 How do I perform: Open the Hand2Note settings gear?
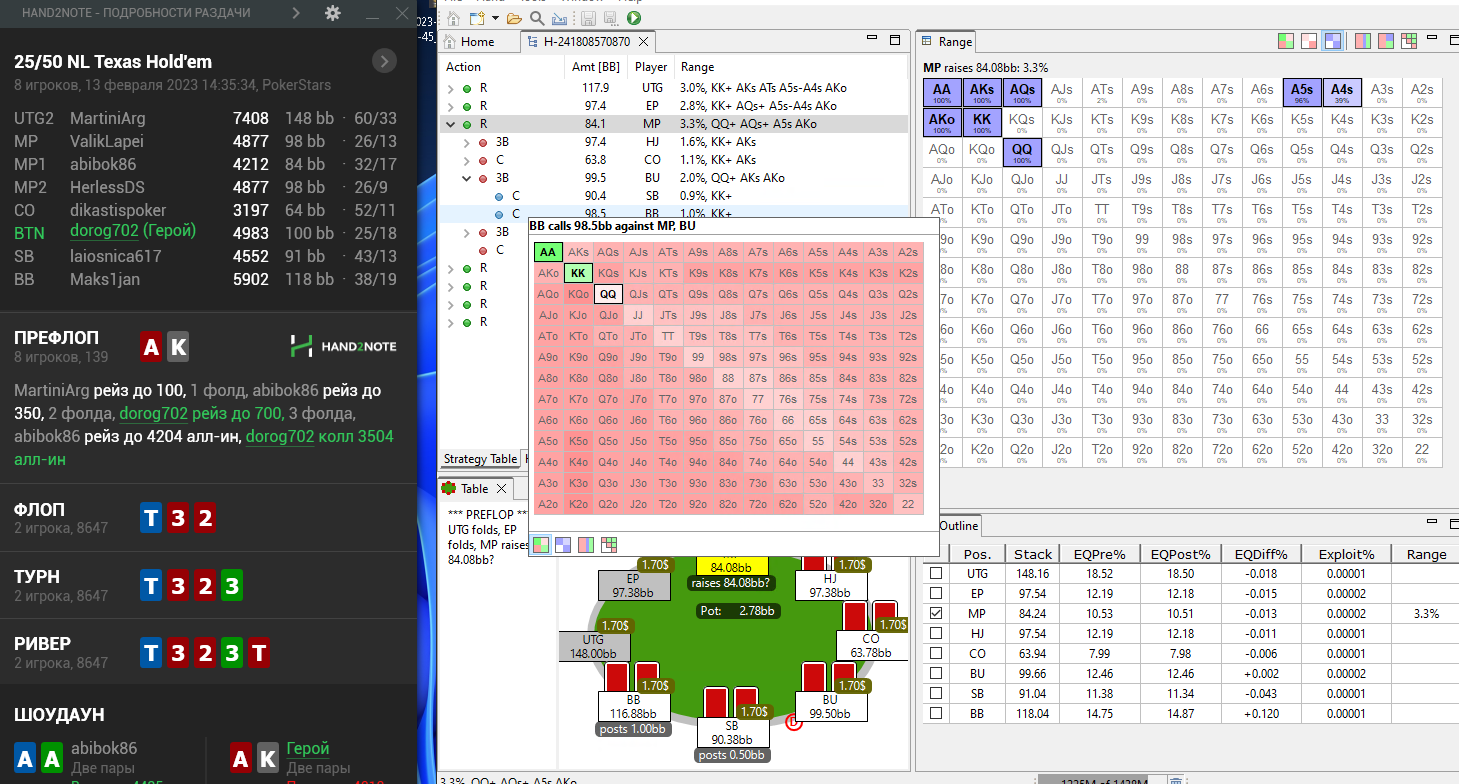[x=333, y=13]
